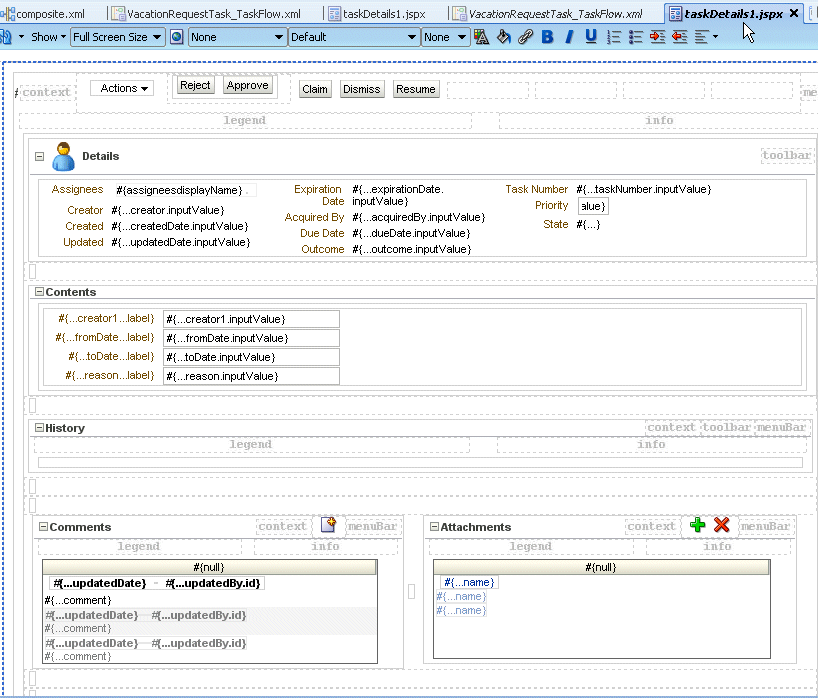Add an attachment with the green plus
The width and height of the screenshot is (818, 698).
click(697, 525)
